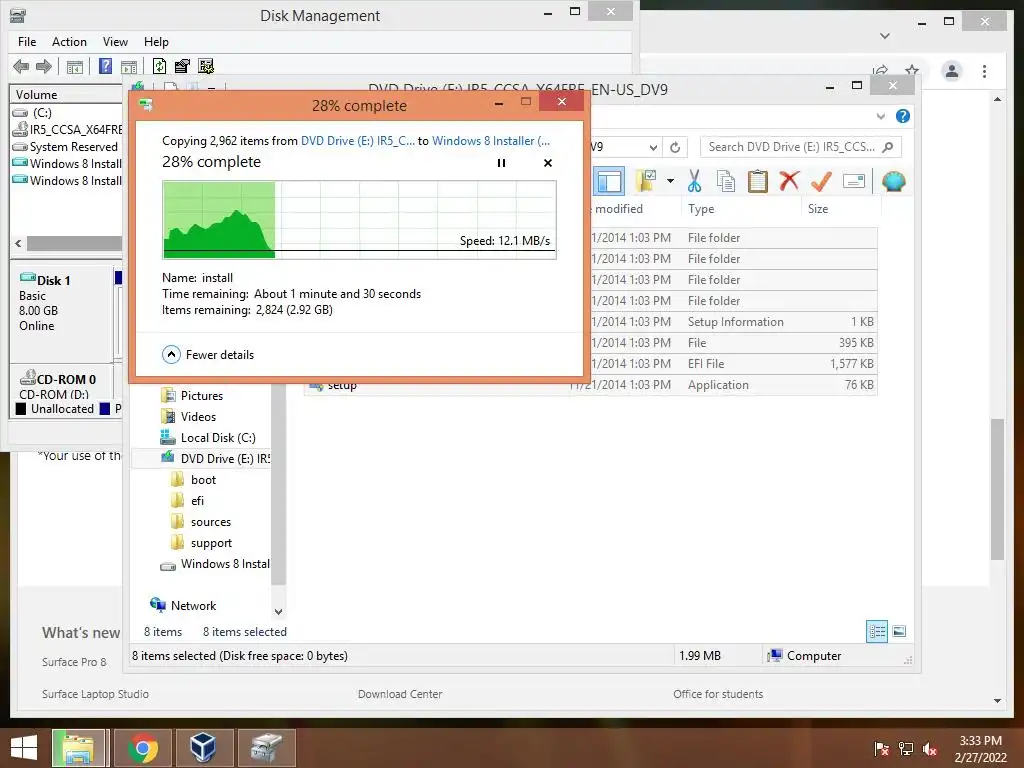Open the View menu in Disk Management

click(x=115, y=42)
